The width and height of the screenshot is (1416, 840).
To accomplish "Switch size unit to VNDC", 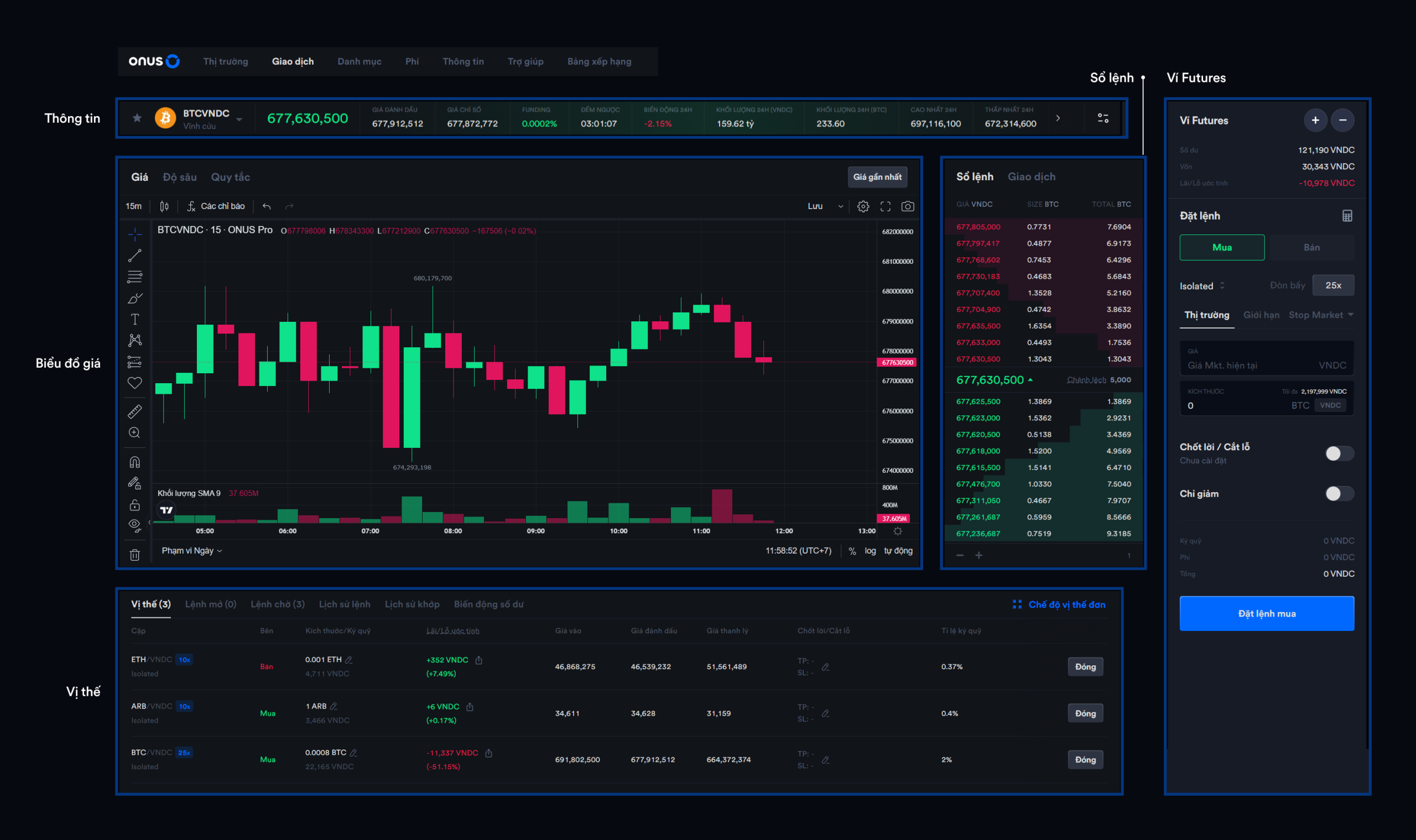I will [x=1330, y=405].
